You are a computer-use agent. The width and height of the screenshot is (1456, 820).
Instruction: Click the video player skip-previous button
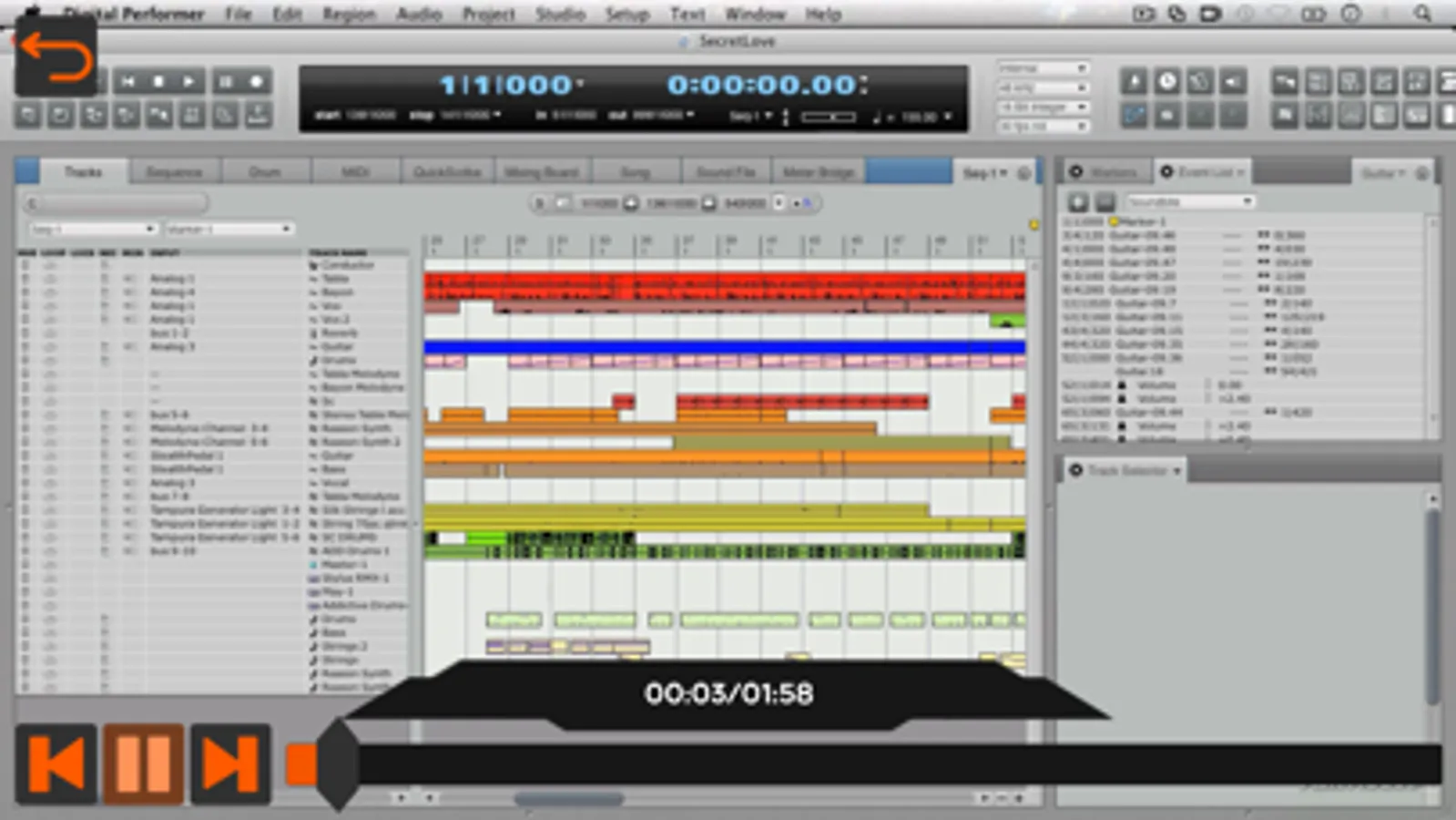pos(56,764)
